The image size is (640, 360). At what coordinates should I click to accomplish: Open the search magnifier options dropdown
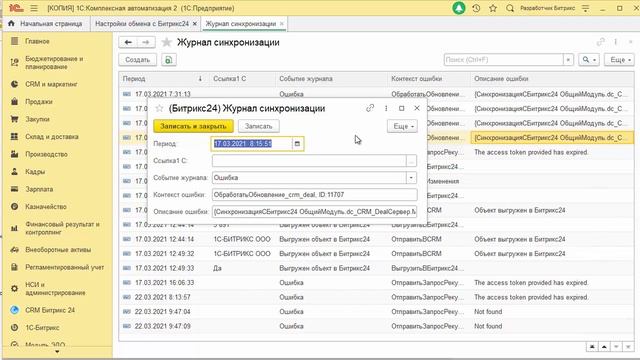(x=589, y=60)
